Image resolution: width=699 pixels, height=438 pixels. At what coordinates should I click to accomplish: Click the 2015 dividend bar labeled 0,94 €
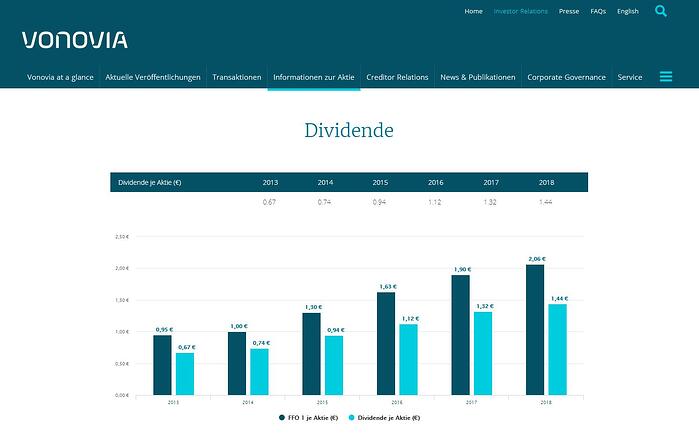point(334,365)
